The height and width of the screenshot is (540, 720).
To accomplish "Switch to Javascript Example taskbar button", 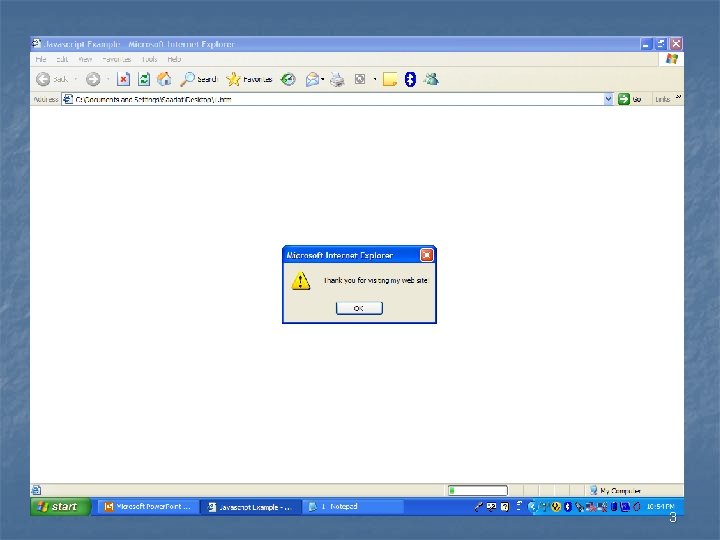I will [x=251, y=507].
